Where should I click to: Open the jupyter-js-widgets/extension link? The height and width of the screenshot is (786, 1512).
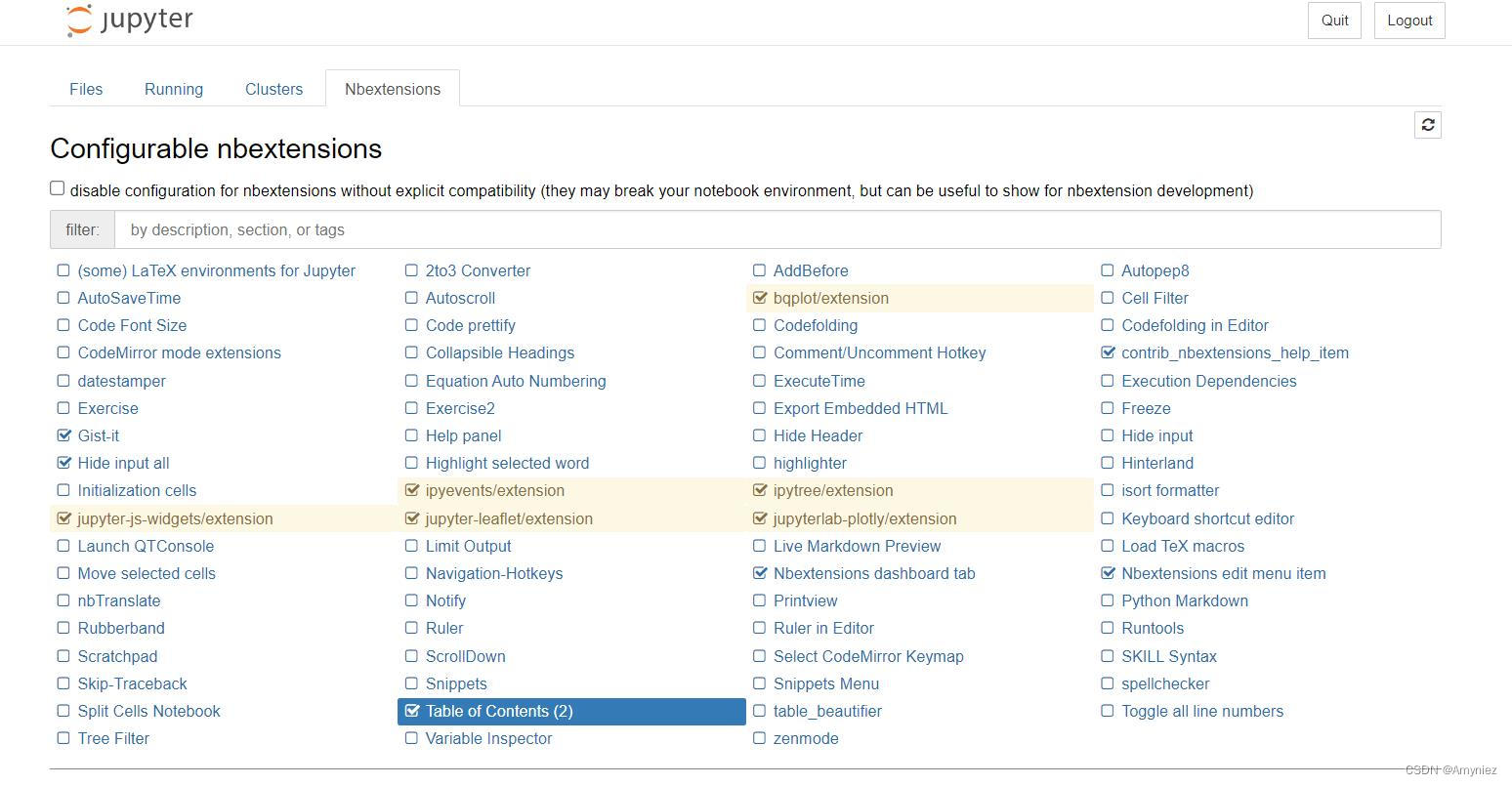[x=175, y=518]
